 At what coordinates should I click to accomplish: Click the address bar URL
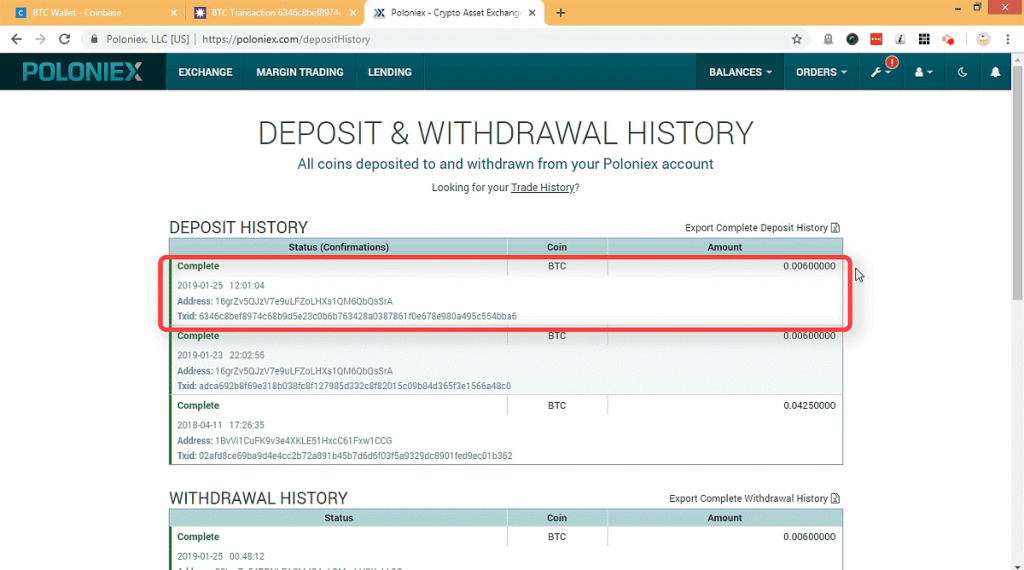[286, 39]
